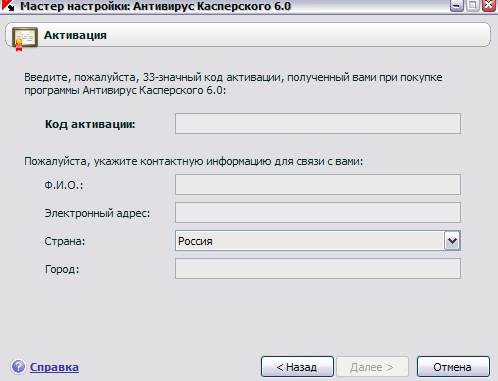
Task: Click the blue help question-mark icon
Action: coord(18,367)
